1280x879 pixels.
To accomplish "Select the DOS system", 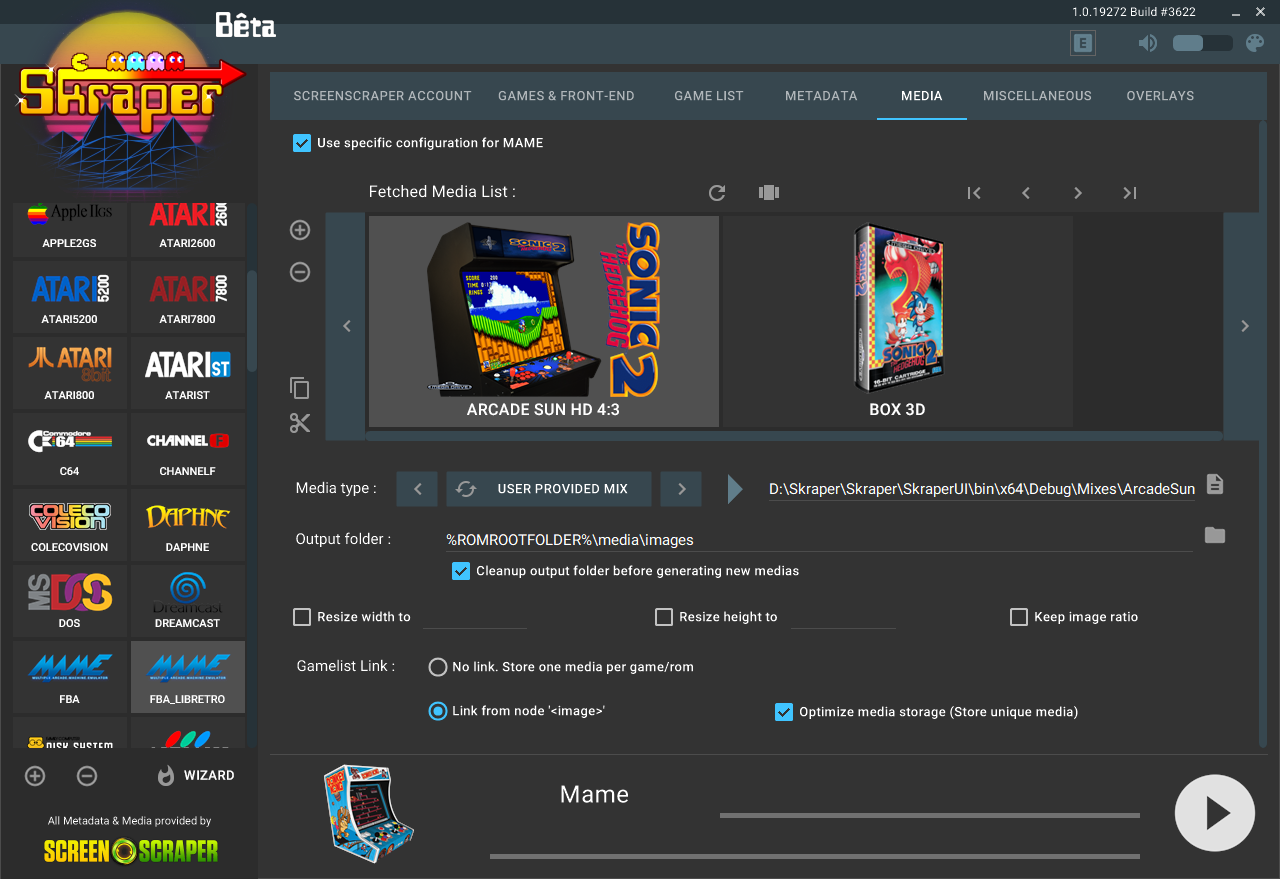I will point(69,600).
